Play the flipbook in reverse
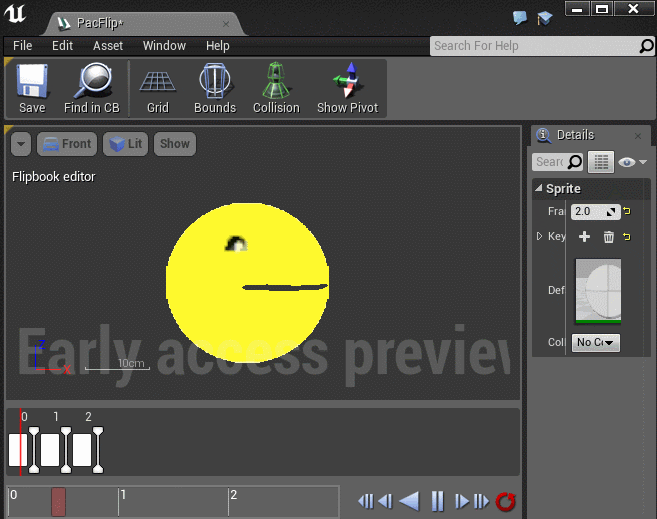This screenshot has height=519, width=657. (x=409, y=501)
